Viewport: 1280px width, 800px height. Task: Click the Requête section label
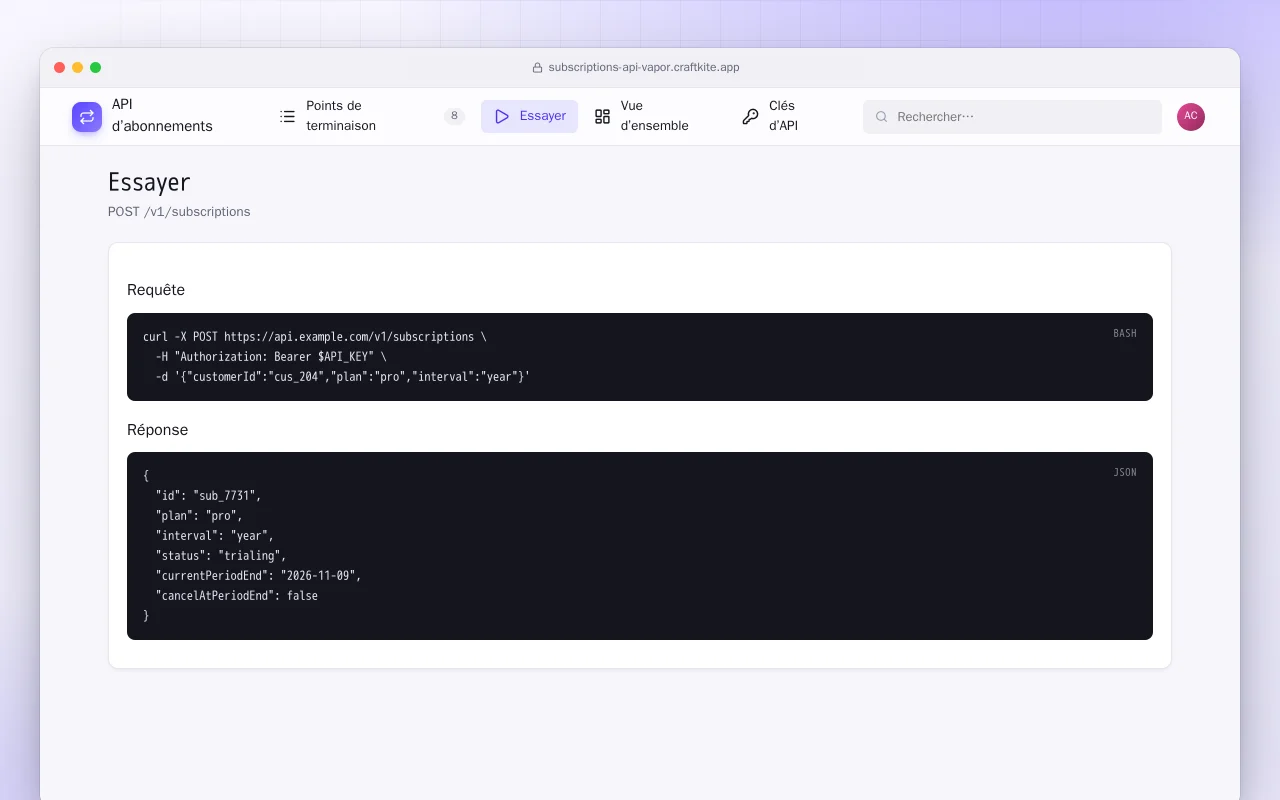[x=156, y=290]
